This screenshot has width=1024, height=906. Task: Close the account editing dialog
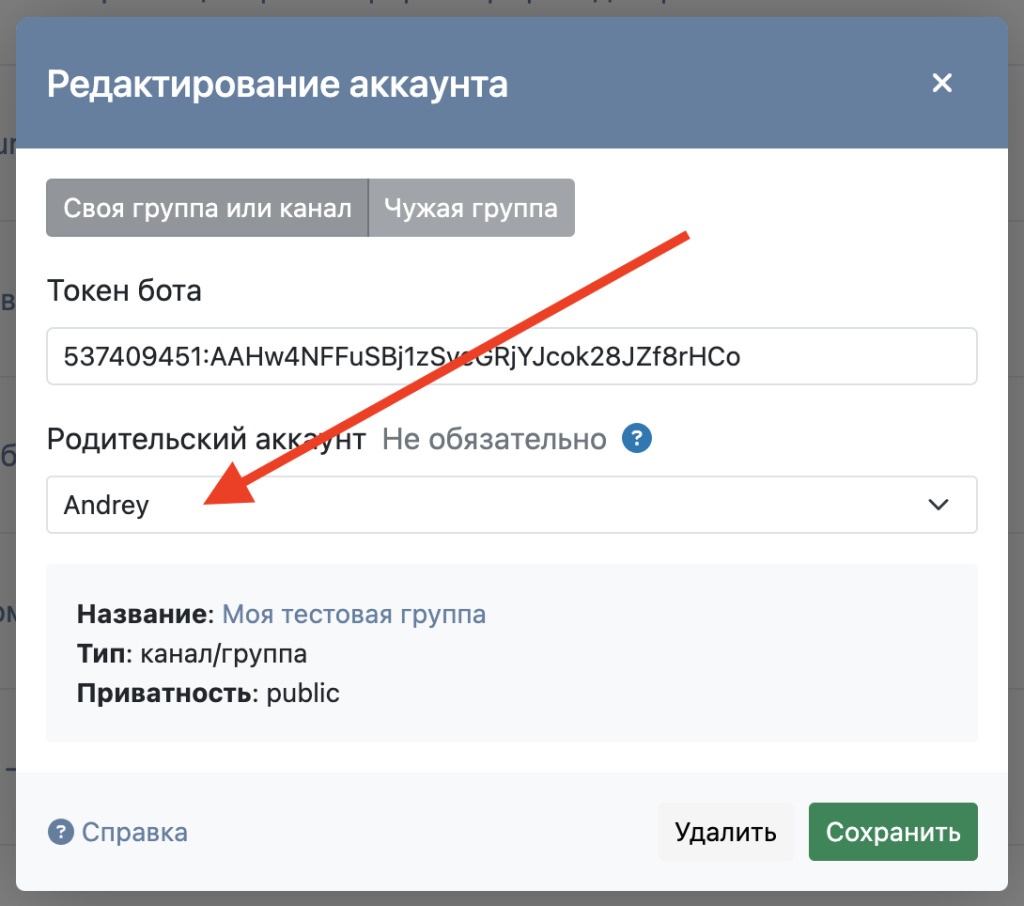pyautogui.click(x=941, y=83)
